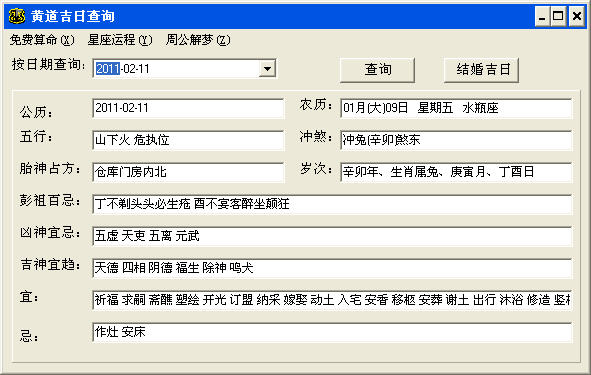
Task: Click the 忌 field showing 作灶 安床
Action: pos(332,332)
